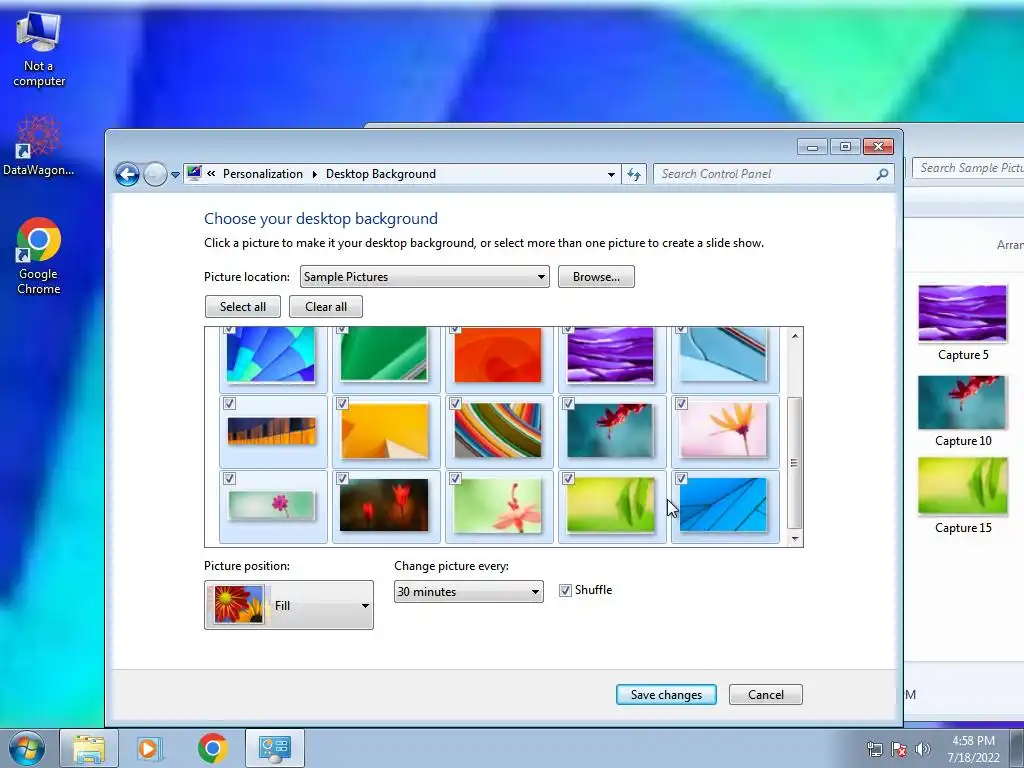Open the Picture location dropdown
This screenshot has width=1024, height=768.
tap(424, 277)
